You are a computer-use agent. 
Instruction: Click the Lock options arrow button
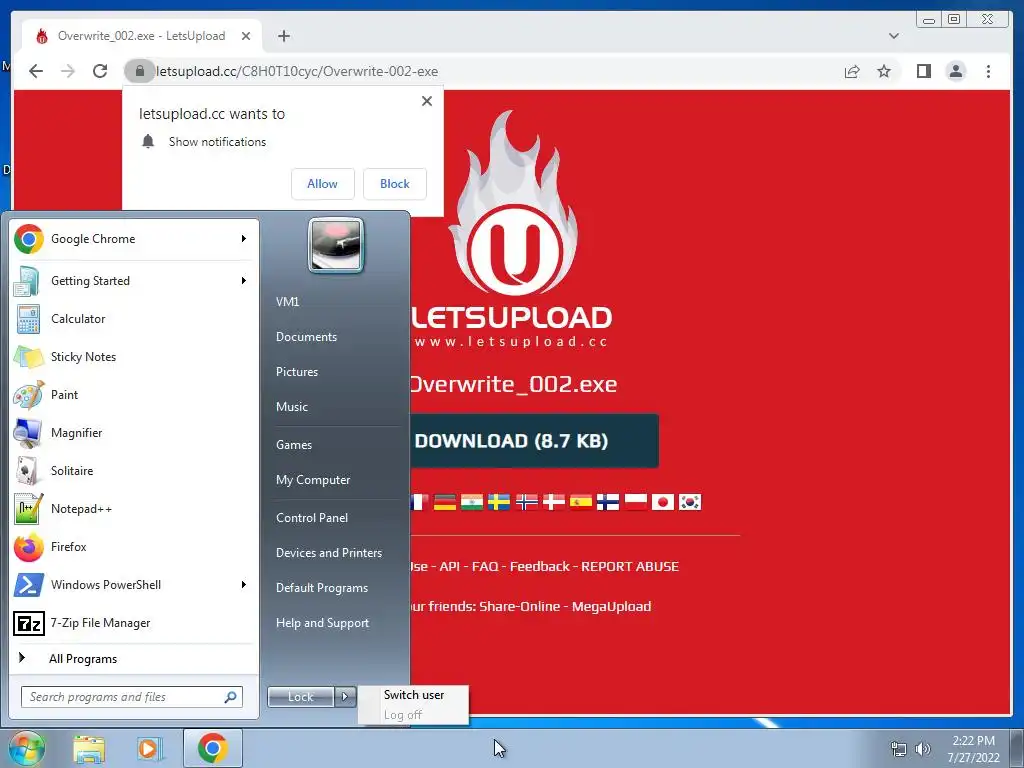(x=345, y=697)
